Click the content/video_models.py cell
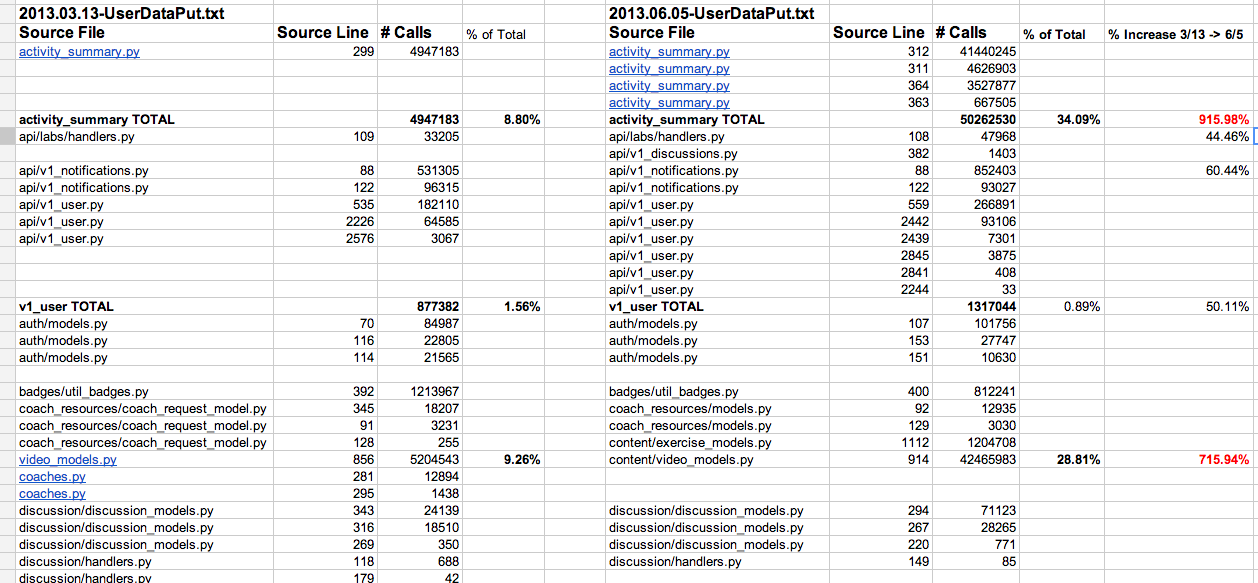This screenshot has width=1258, height=583. coord(681,460)
